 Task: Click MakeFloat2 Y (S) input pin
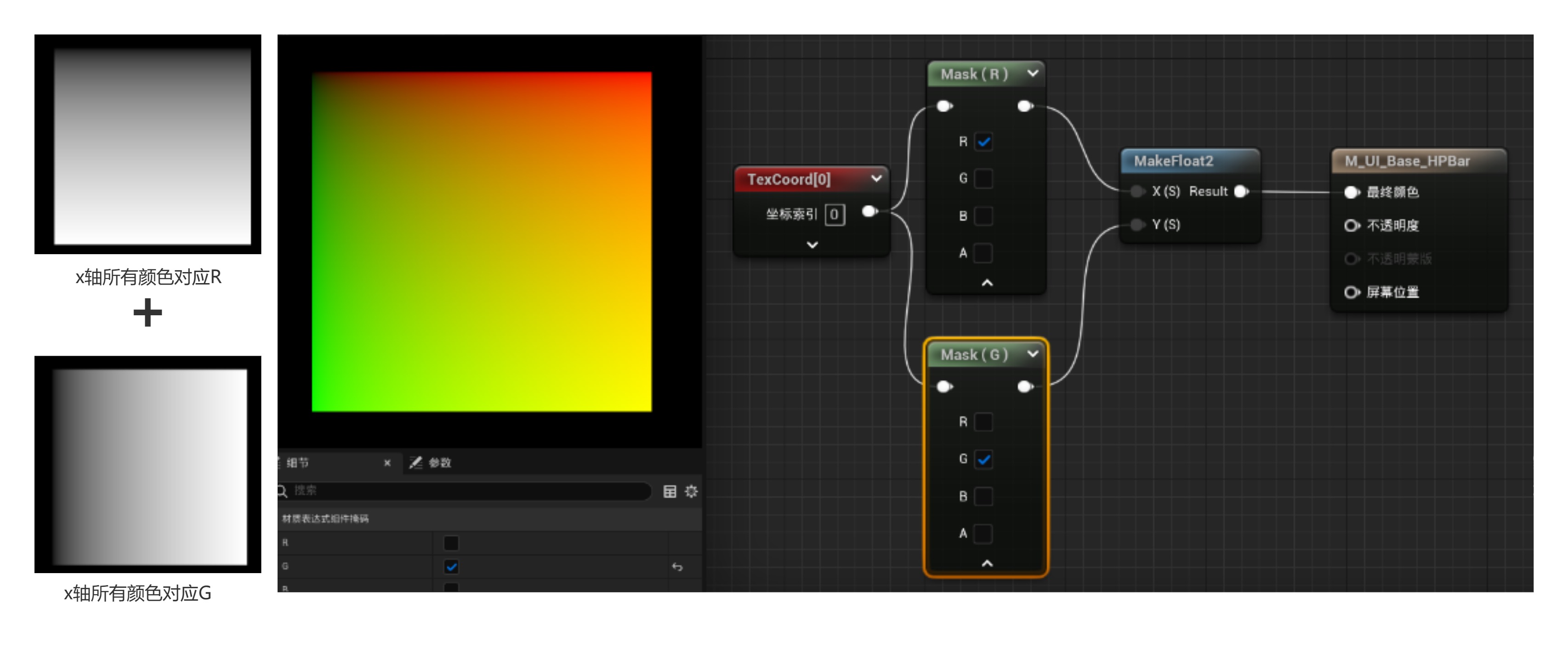tap(1137, 225)
